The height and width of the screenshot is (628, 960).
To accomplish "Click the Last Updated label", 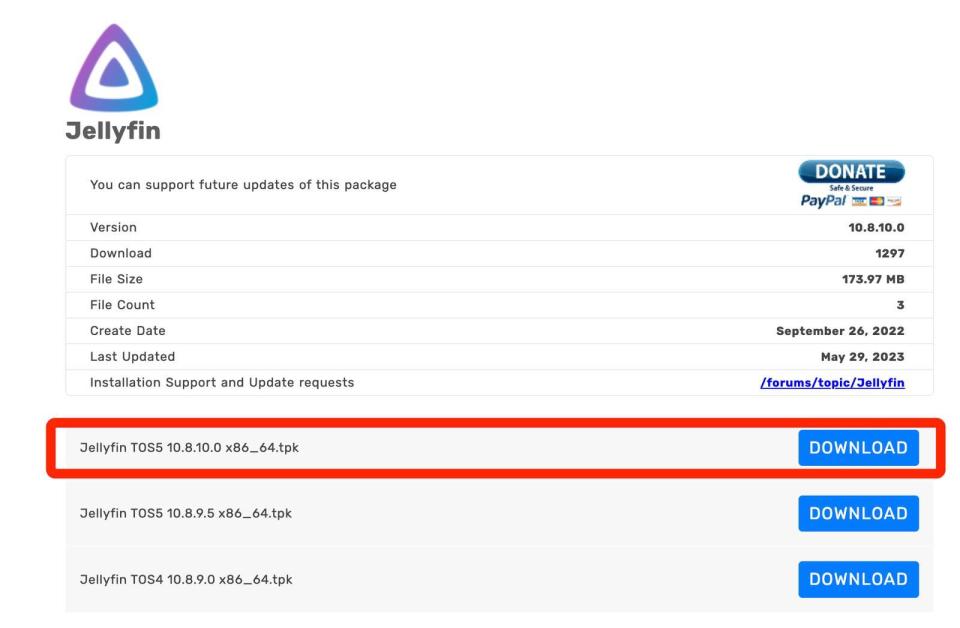I will click(x=132, y=357).
